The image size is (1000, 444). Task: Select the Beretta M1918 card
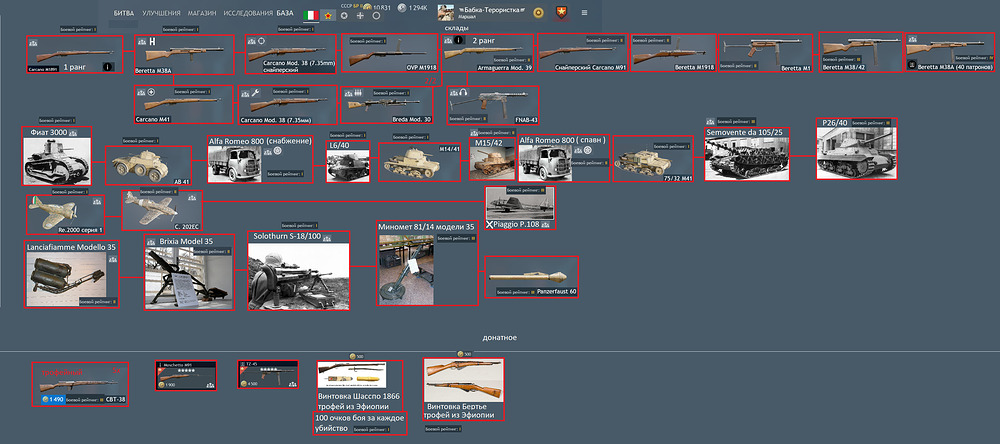[x=672, y=53]
